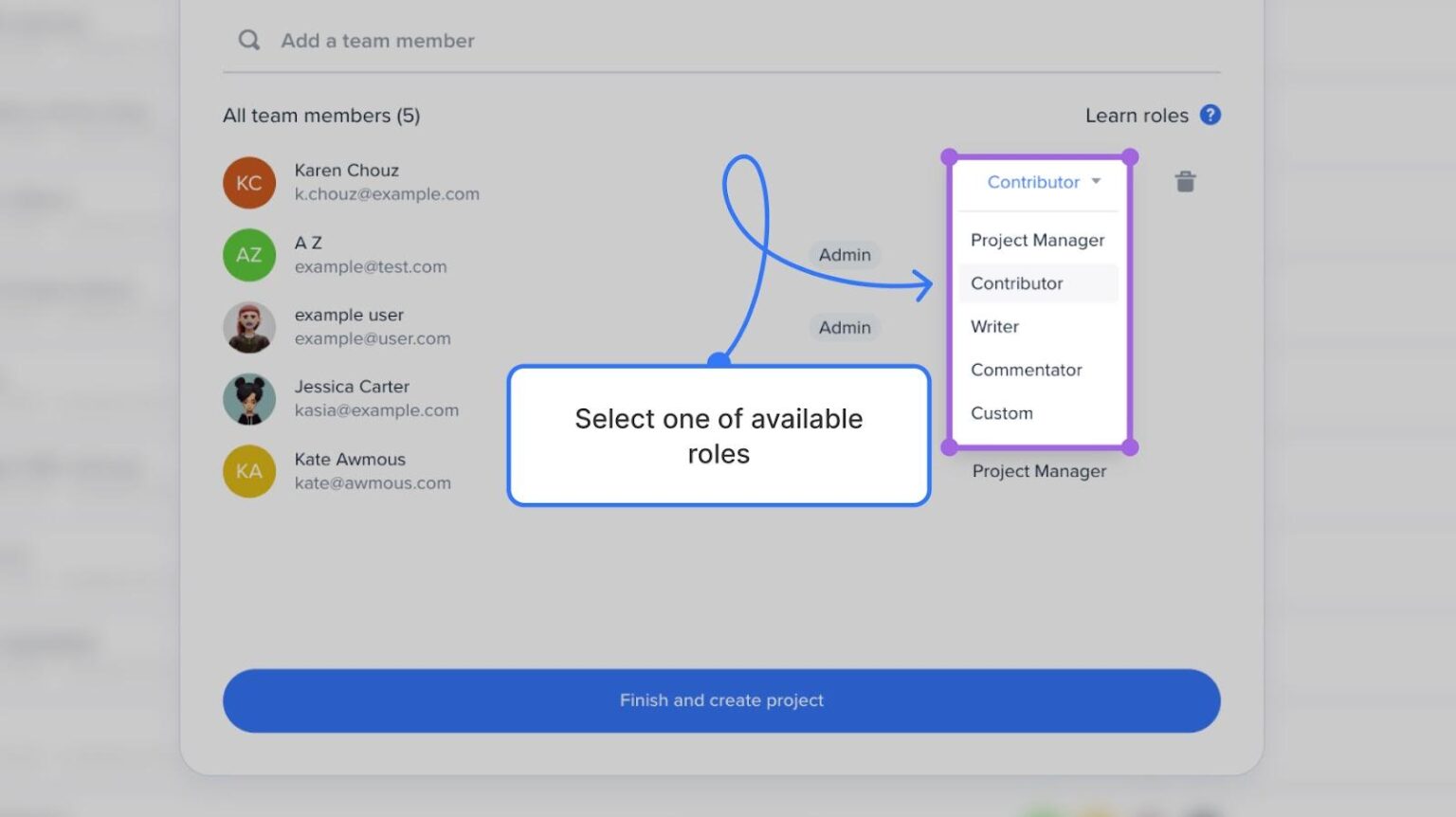Image resolution: width=1456 pixels, height=817 pixels.
Task: Click the green AZ avatar
Action: click(248, 255)
